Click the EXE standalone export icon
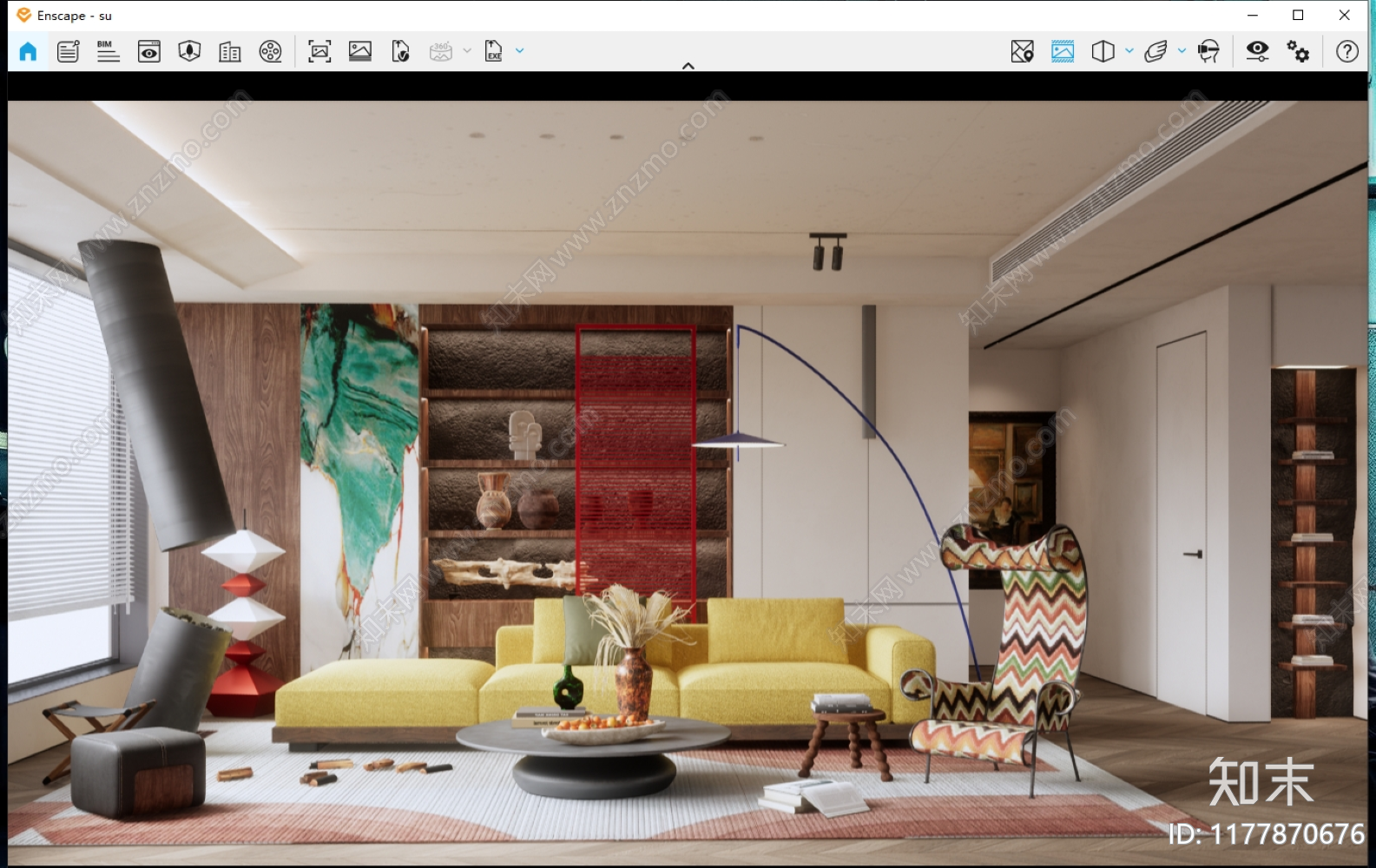The width and height of the screenshot is (1376, 868). click(x=494, y=51)
